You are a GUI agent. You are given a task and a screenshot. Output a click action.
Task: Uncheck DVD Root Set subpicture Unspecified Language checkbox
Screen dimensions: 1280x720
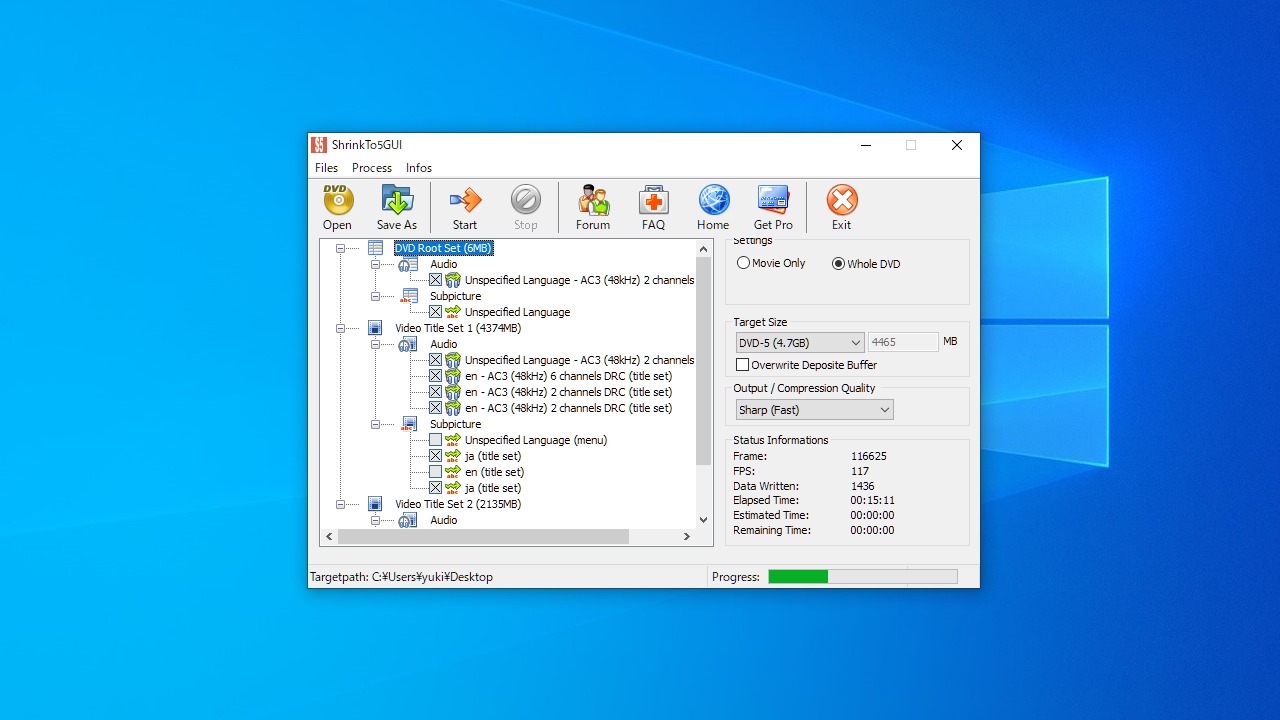click(x=435, y=312)
